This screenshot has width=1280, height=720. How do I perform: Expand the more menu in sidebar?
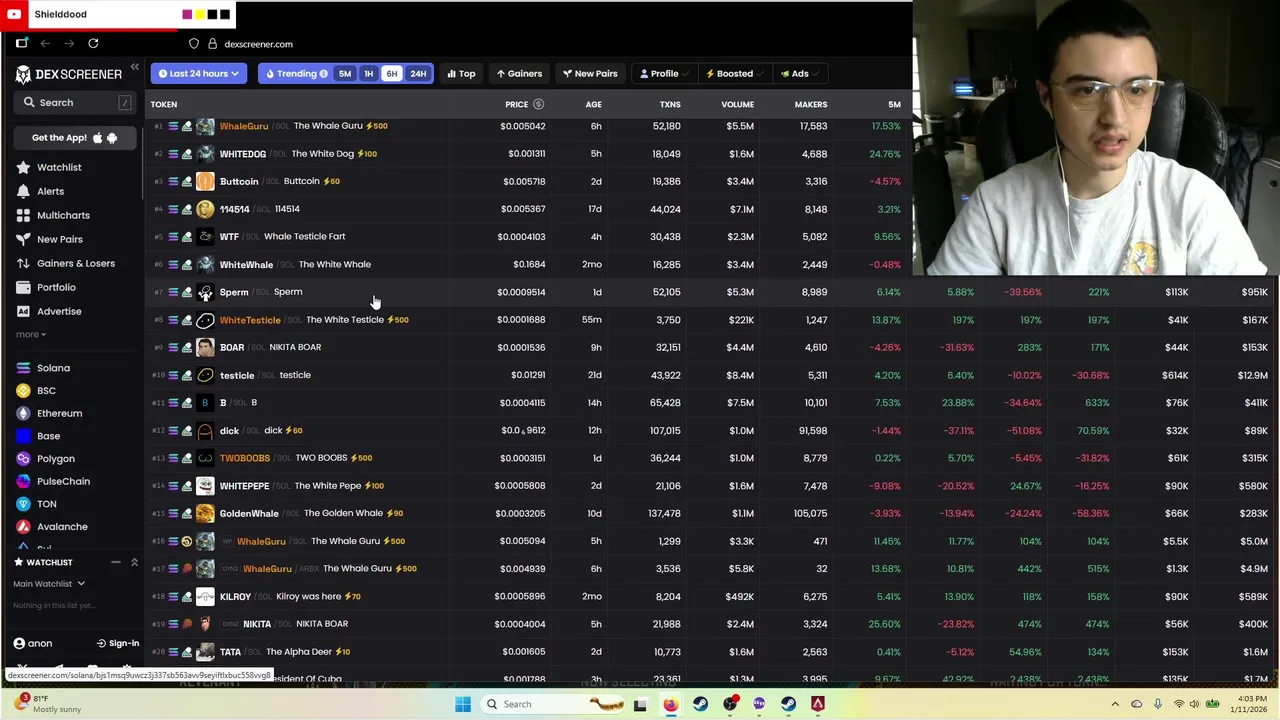31,334
